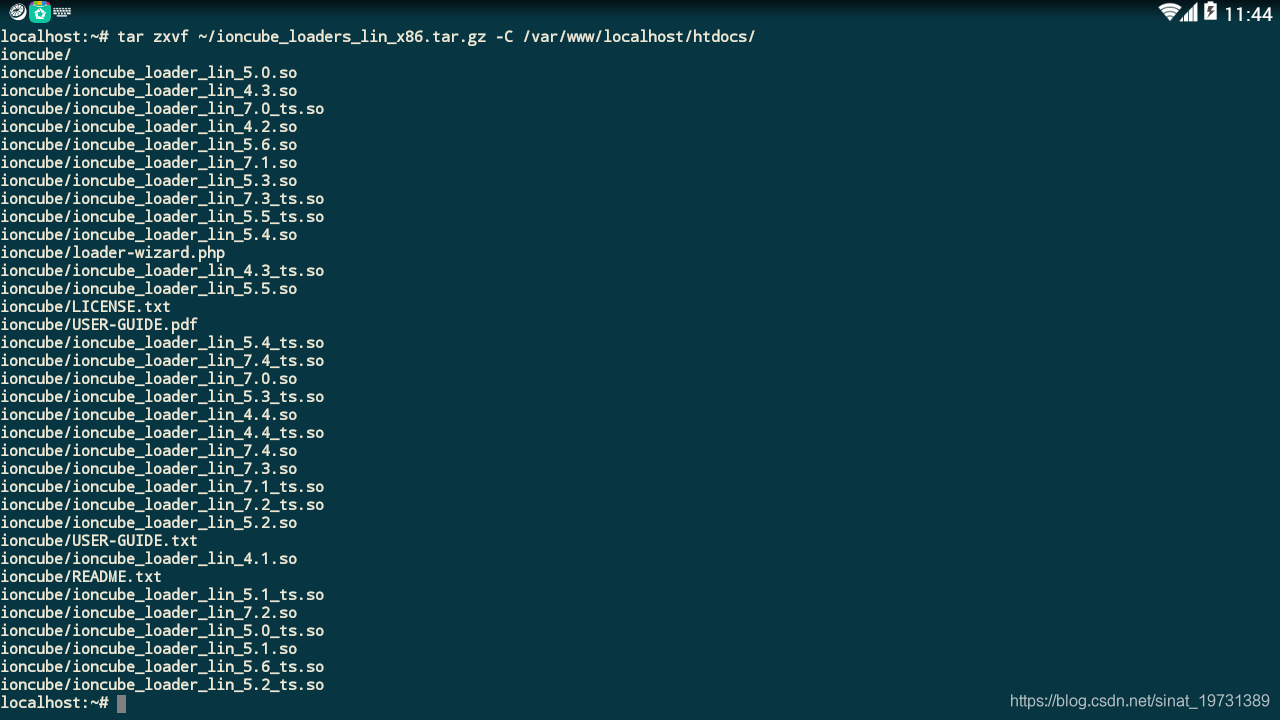Select line ioncube/LICENSE.txt
The height and width of the screenshot is (720, 1280).
(85, 307)
